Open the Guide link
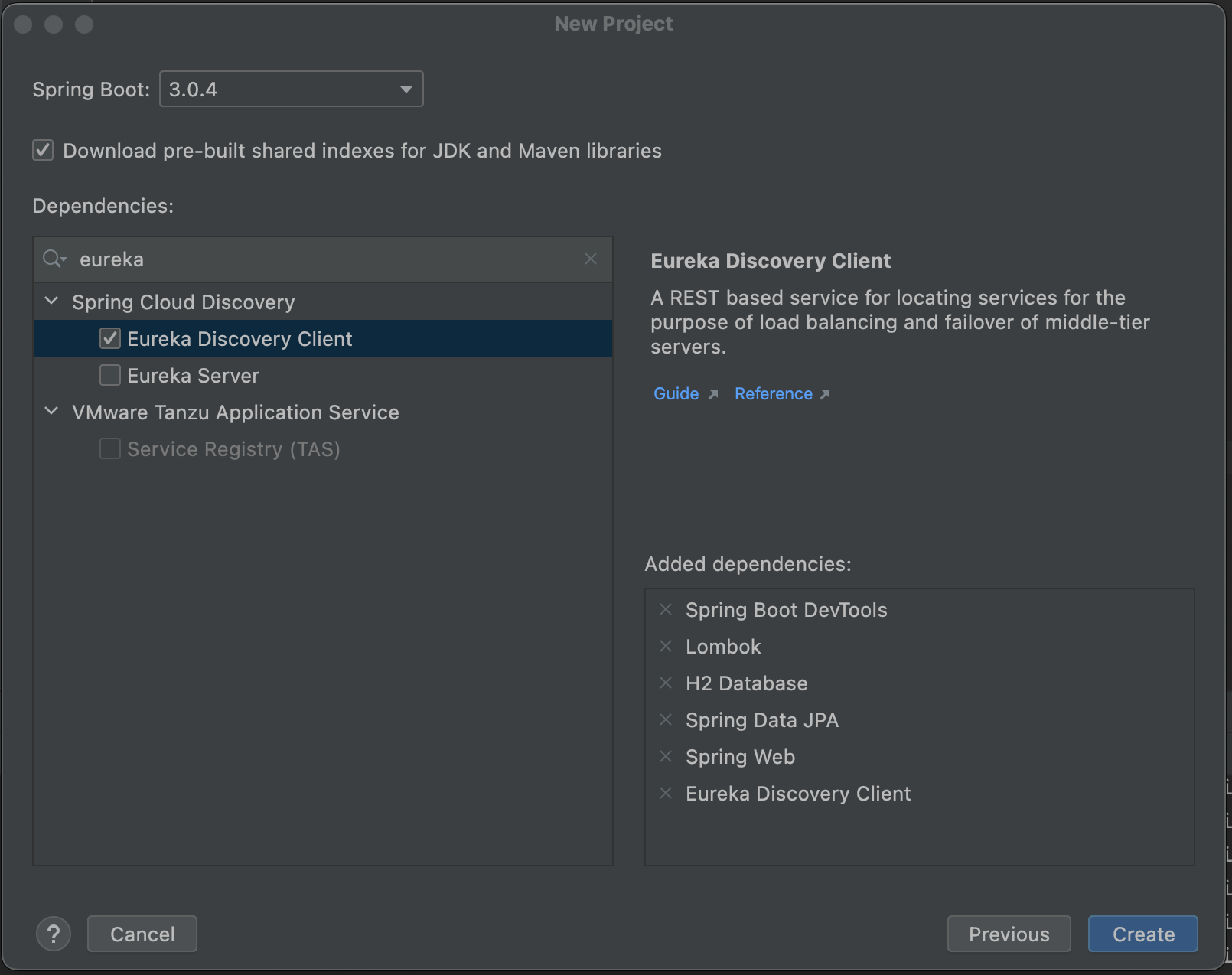The height and width of the screenshot is (975, 1232). point(676,393)
